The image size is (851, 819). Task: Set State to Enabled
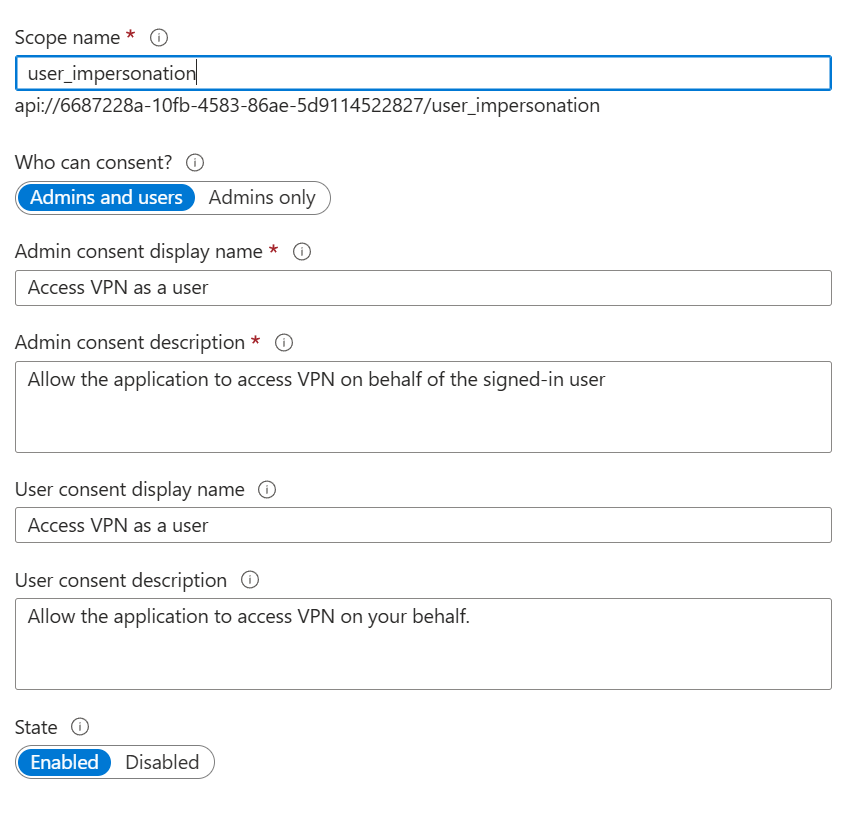point(64,762)
